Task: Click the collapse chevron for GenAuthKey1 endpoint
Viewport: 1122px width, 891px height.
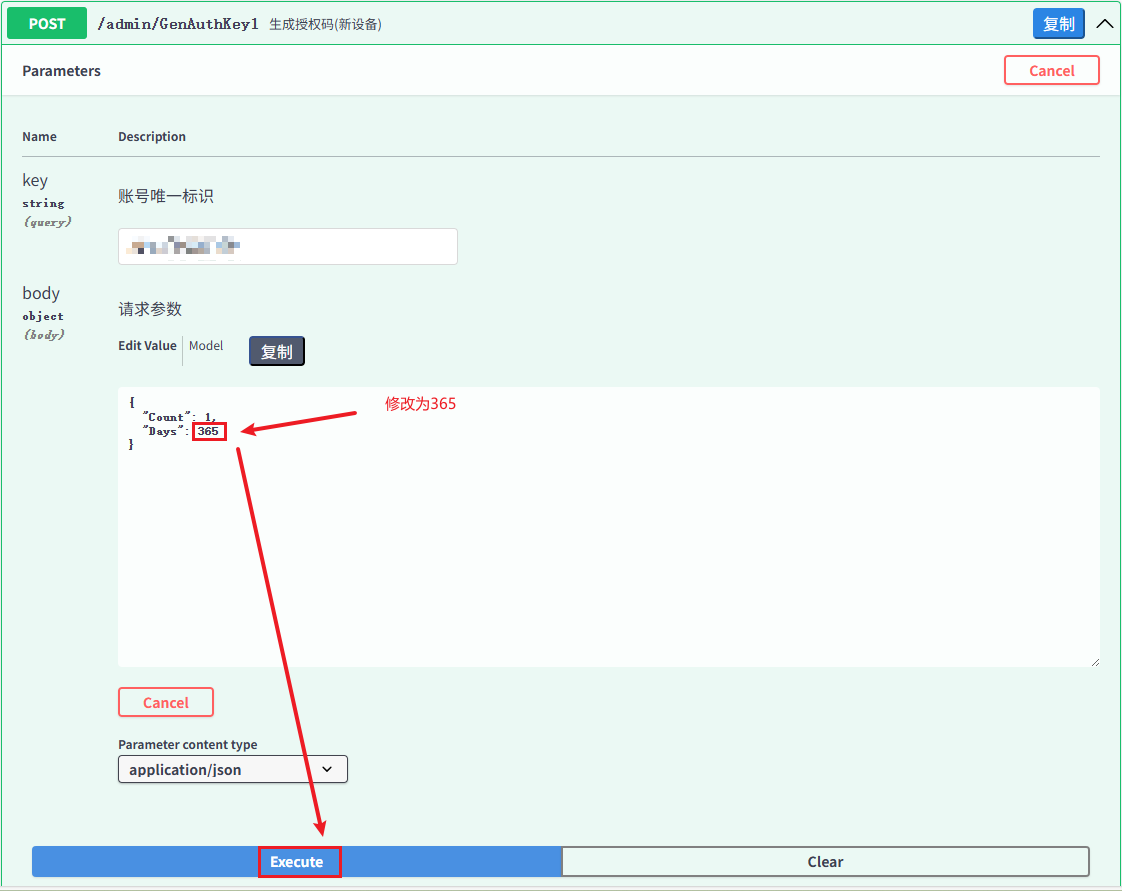Action: [1104, 22]
